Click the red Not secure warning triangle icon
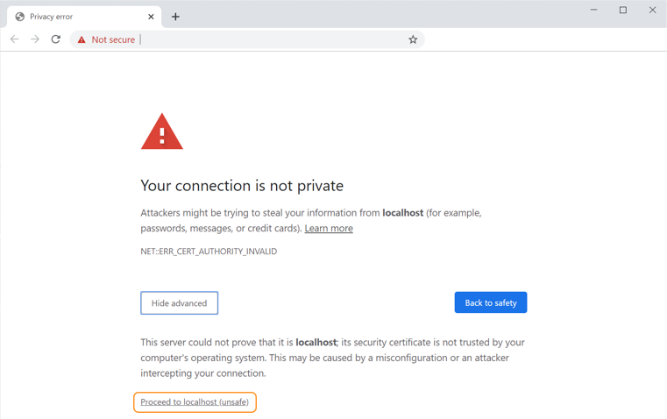Viewport: 667px width, 419px height. point(82,40)
